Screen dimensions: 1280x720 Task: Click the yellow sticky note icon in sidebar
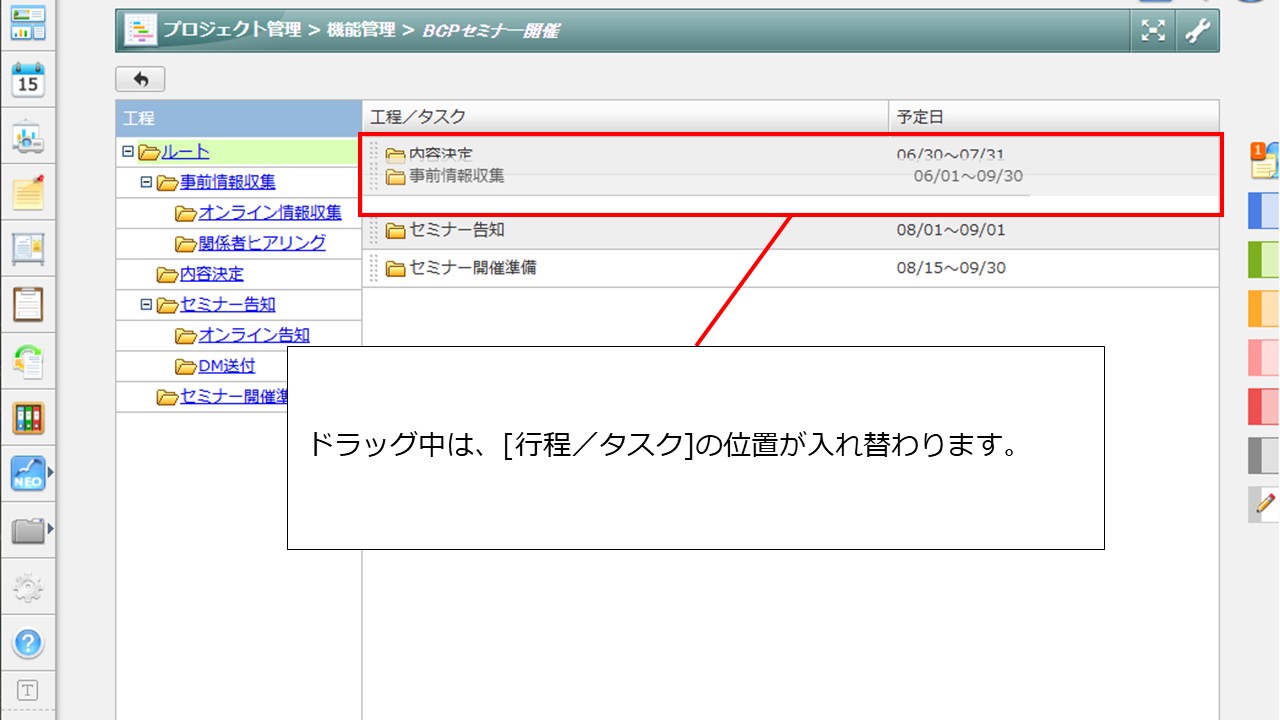pyautogui.click(x=28, y=192)
